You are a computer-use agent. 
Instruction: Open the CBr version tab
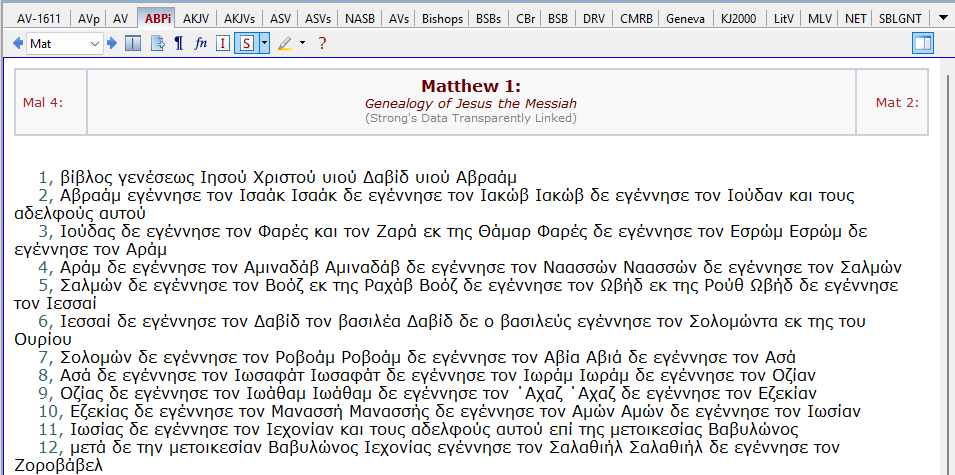tap(525, 19)
